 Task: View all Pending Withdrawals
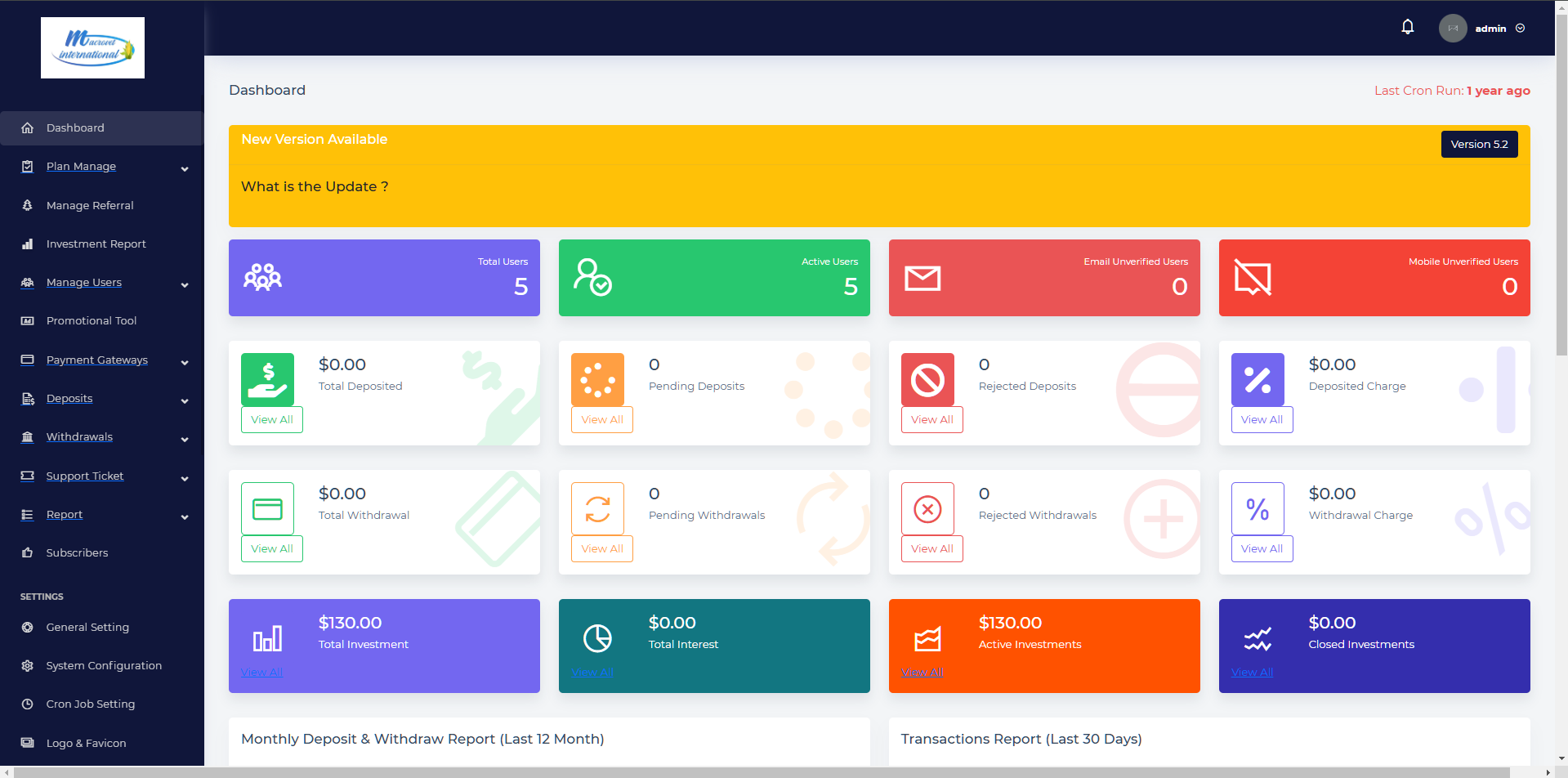pyautogui.click(x=602, y=548)
